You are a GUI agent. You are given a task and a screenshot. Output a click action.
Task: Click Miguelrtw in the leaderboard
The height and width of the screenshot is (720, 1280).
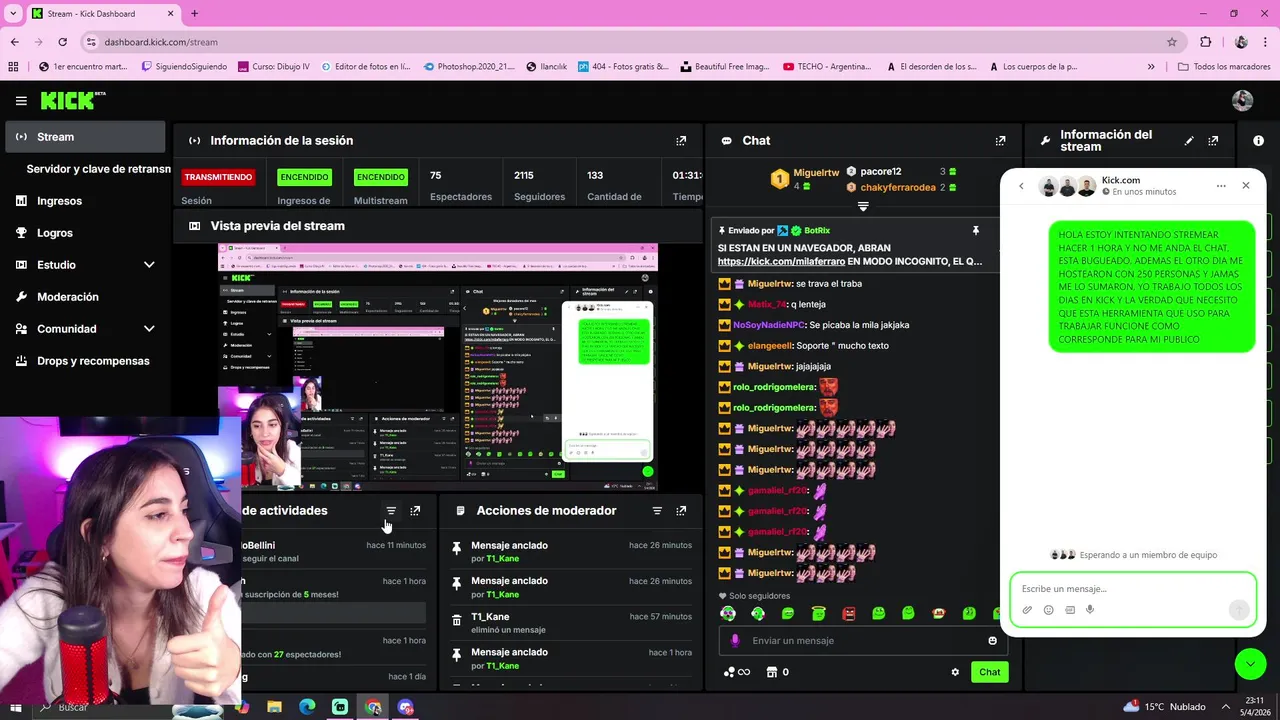tap(816, 173)
